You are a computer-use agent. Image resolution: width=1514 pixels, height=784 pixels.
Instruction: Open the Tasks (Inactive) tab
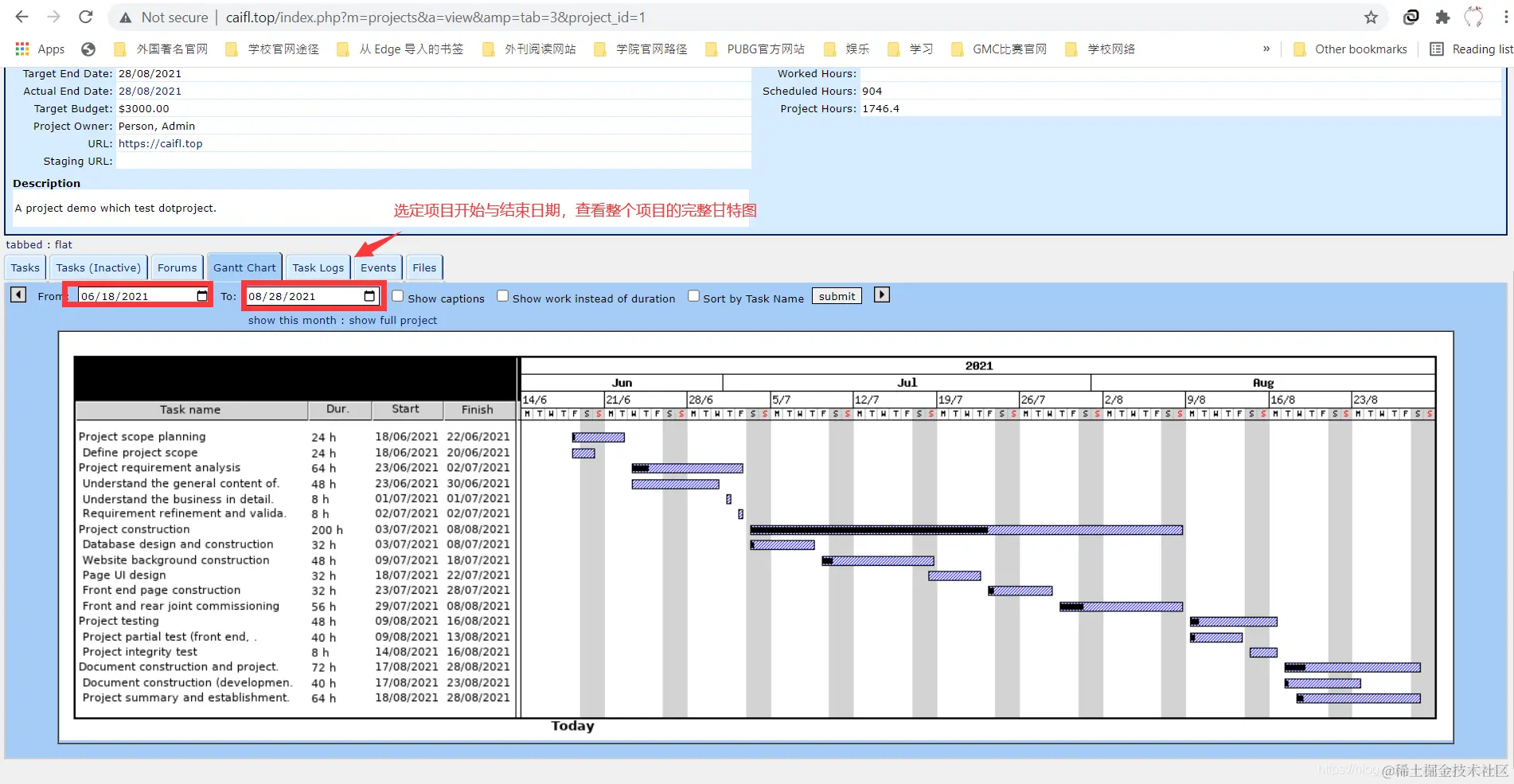[99, 268]
